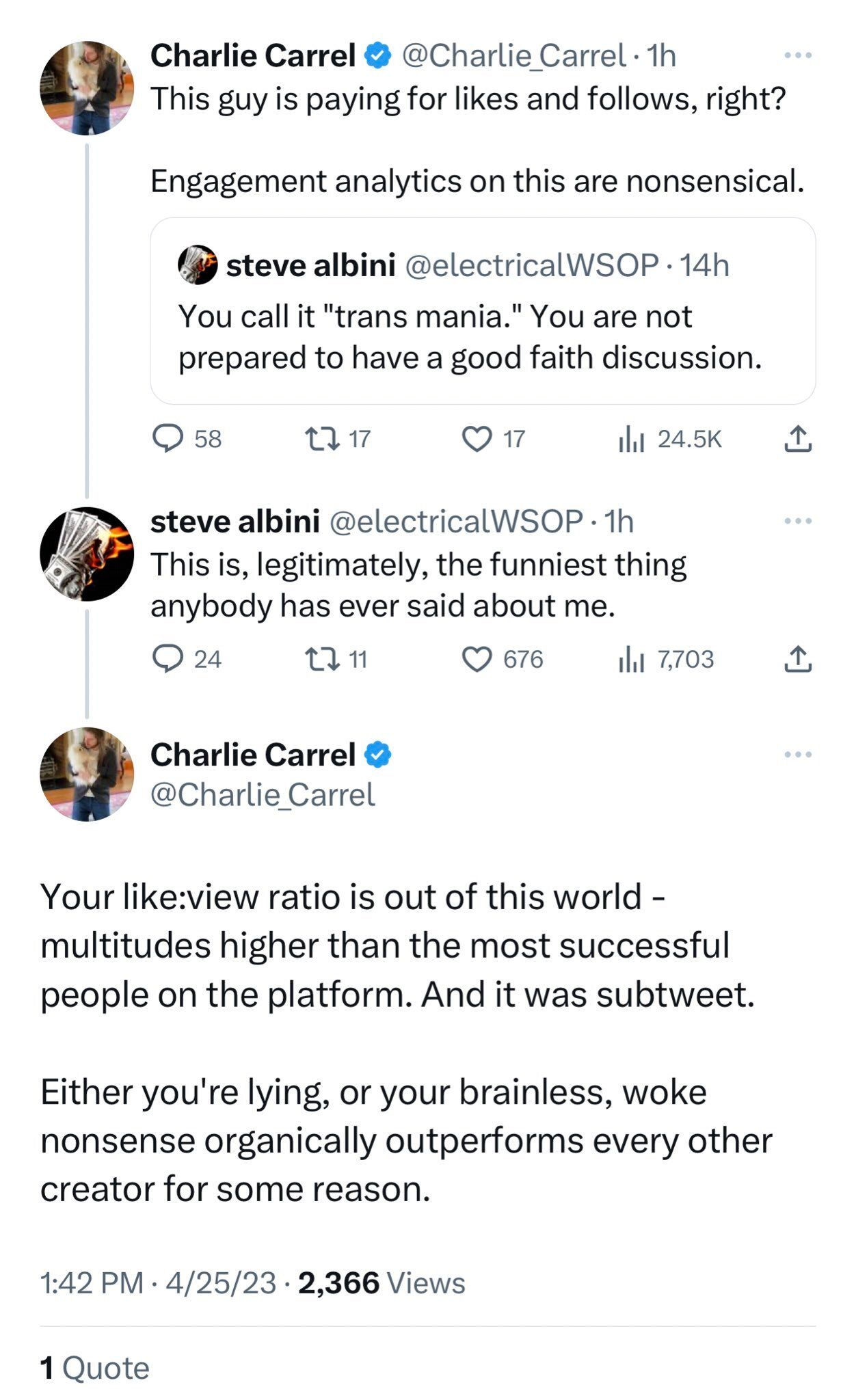
Task: Like the first tweet with 17 likes
Action: (x=477, y=439)
